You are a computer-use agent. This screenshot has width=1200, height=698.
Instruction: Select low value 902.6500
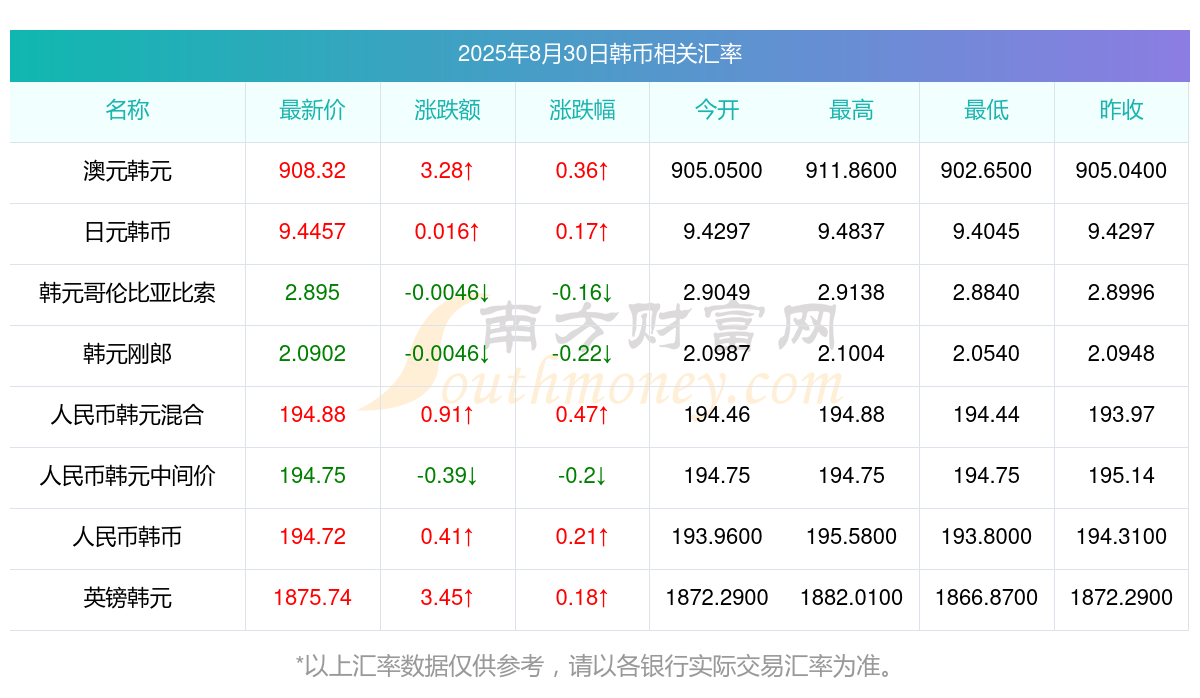987,171
